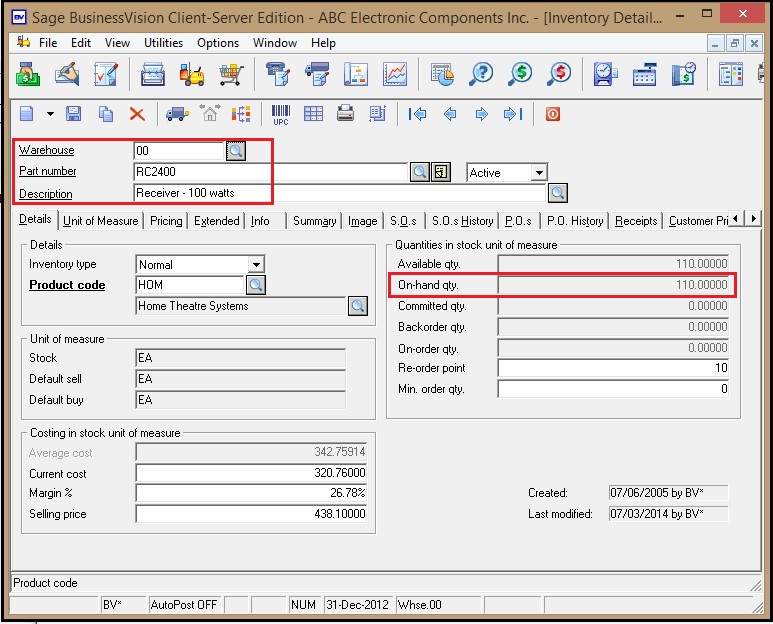Viewport: 773px width, 624px height.
Task: Click the truck with notepad icon
Action: [x=317, y=74]
